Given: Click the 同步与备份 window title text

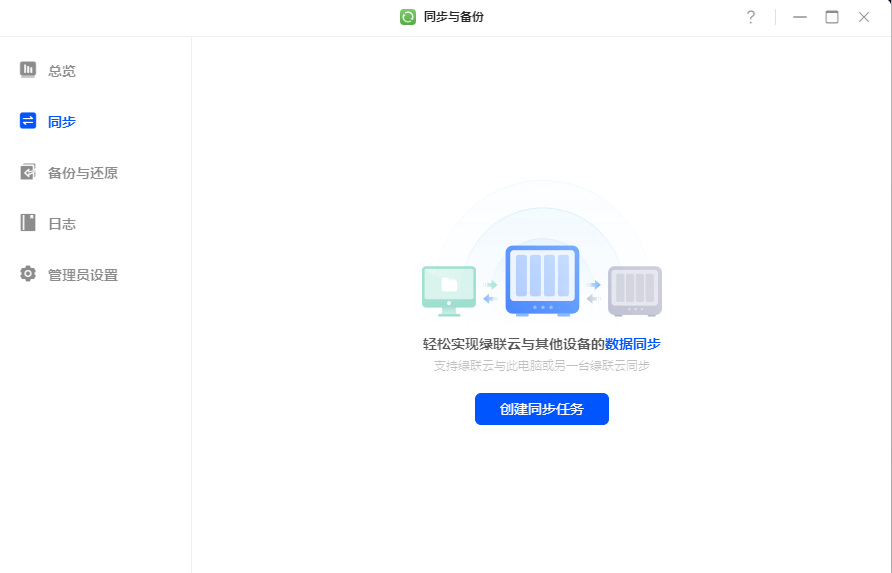Looking at the screenshot, I should click(x=454, y=17).
